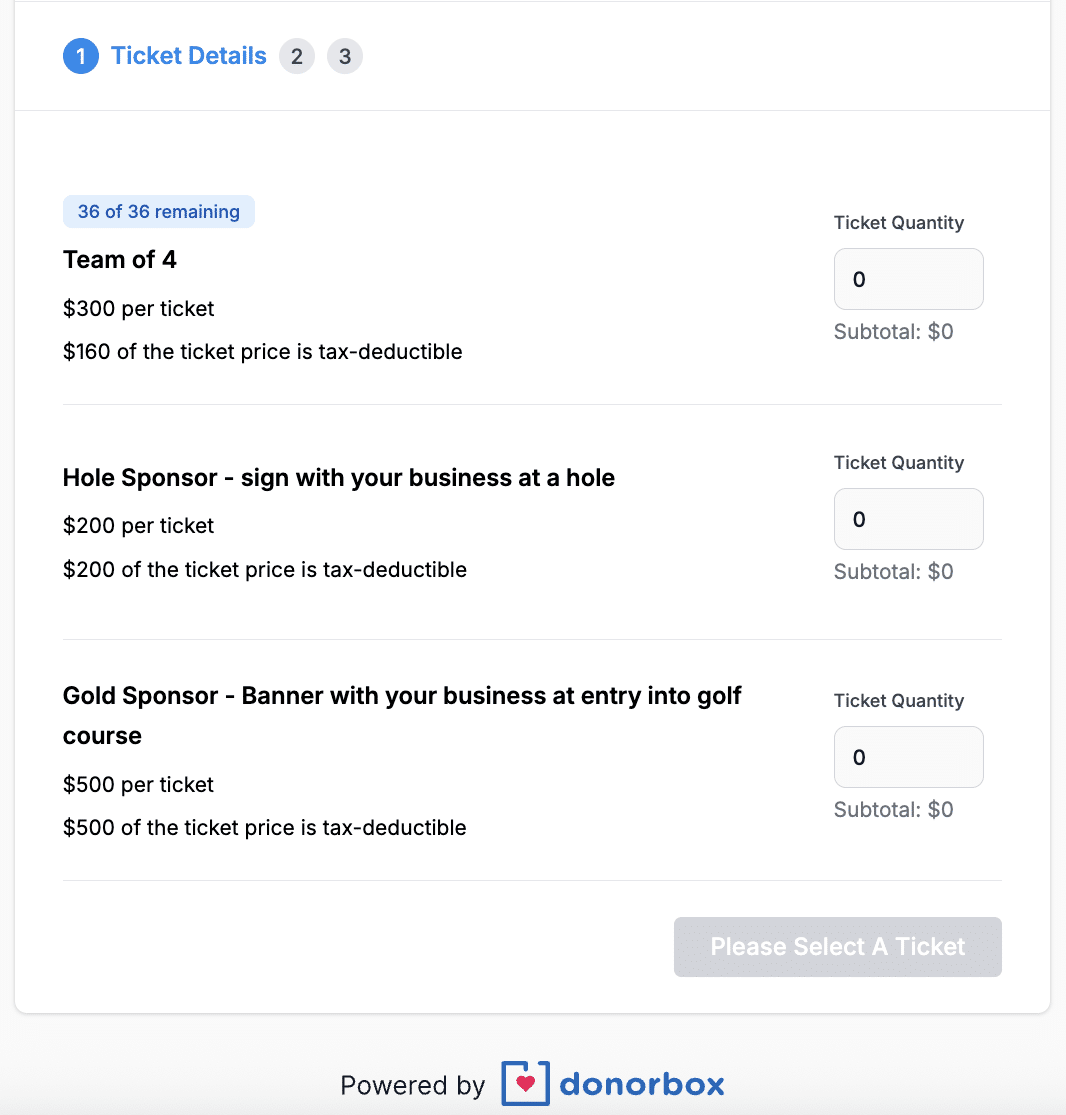This screenshot has width=1066, height=1115.
Task: Select the Ticket Details step label
Action: tap(189, 56)
